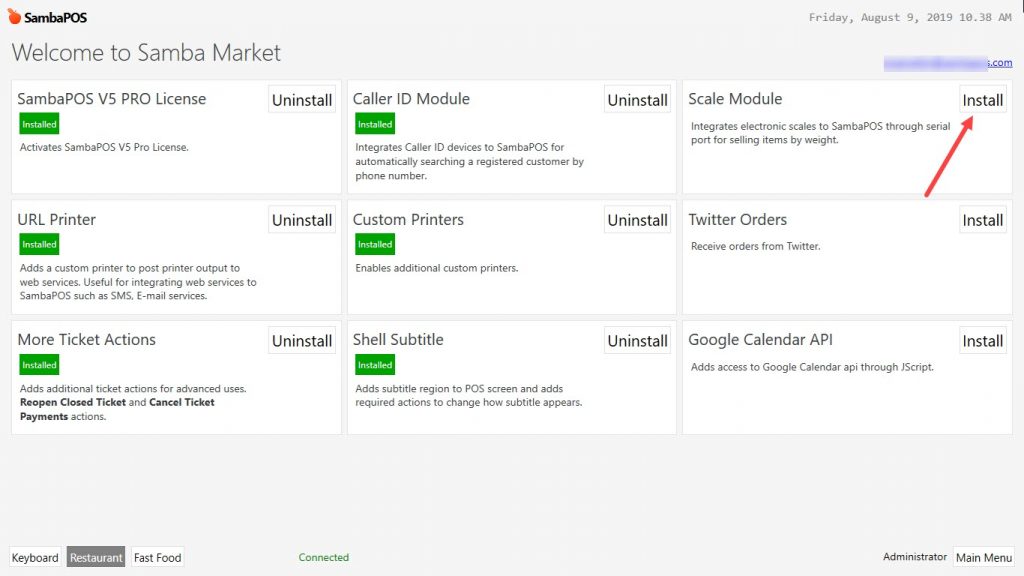Click the URL Printer description text
Screen dimensions: 1024x576
point(138,281)
